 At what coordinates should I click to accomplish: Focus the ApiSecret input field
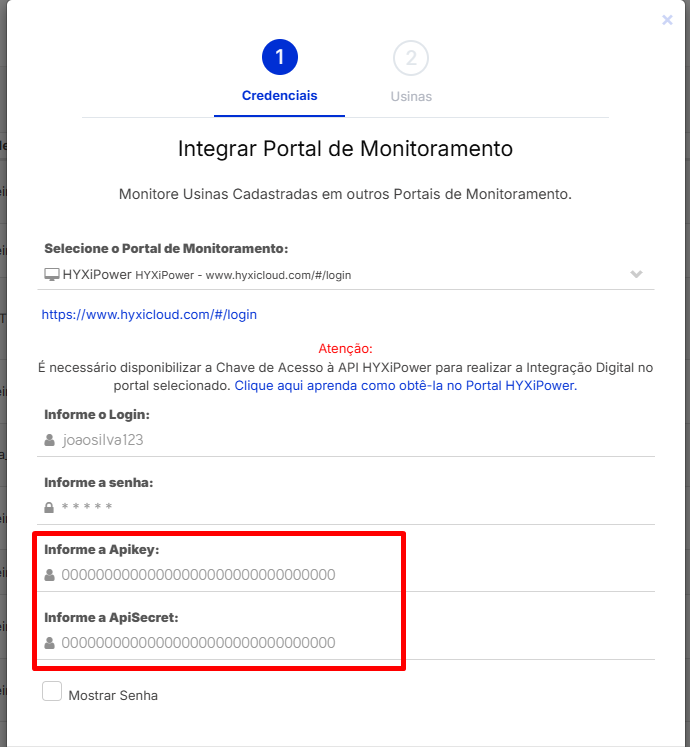tap(346, 643)
